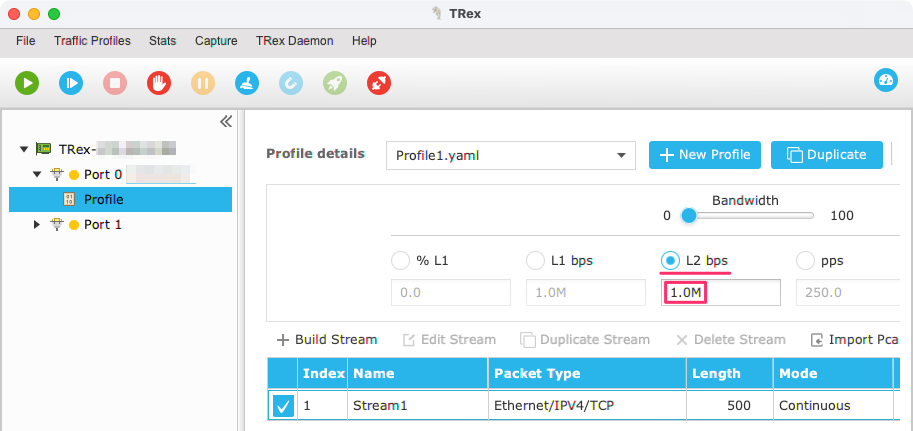Click the L2 bps value field
913x431 pixels.
coord(721,292)
